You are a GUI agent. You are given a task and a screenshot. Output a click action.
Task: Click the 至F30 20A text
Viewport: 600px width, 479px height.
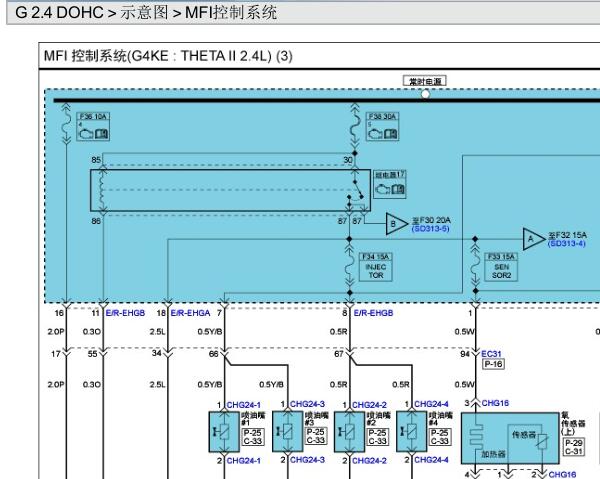click(431, 220)
